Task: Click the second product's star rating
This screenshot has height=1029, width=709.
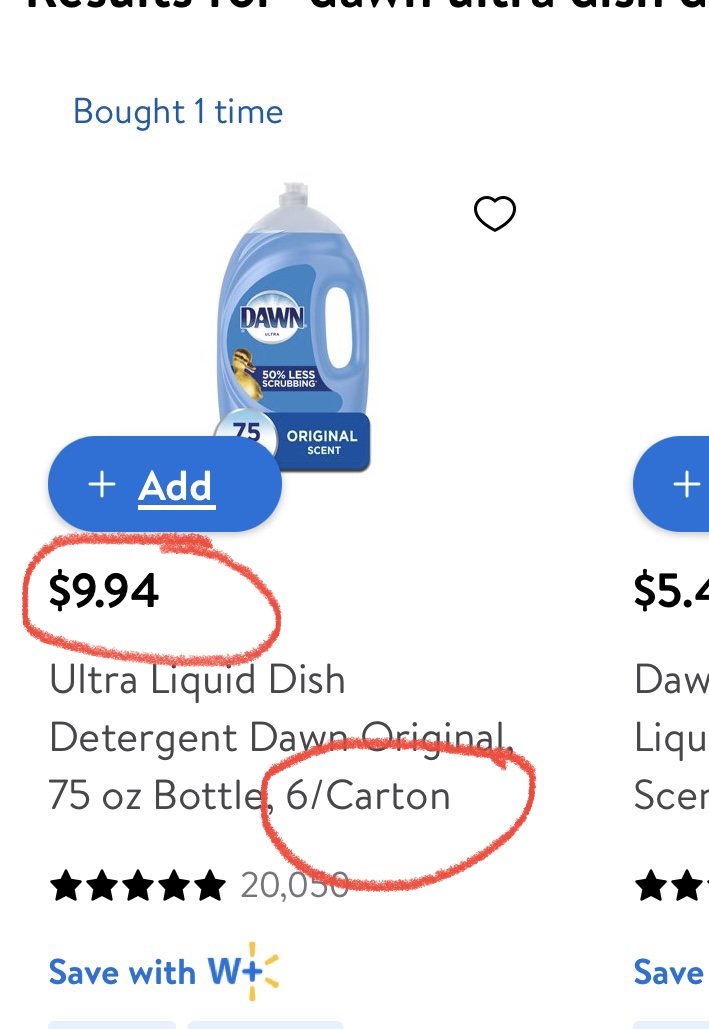Action: [x=672, y=885]
